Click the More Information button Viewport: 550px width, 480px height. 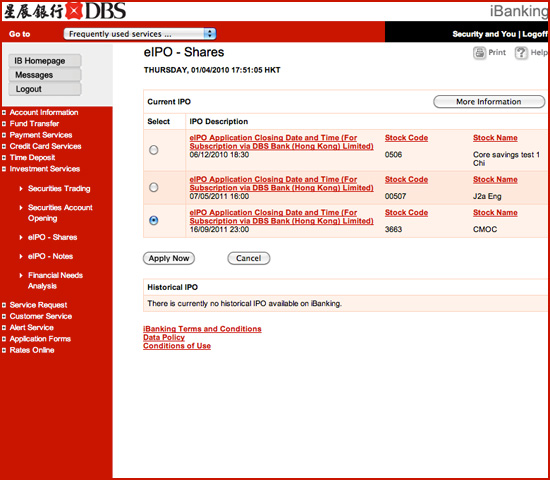(x=489, y=102)
